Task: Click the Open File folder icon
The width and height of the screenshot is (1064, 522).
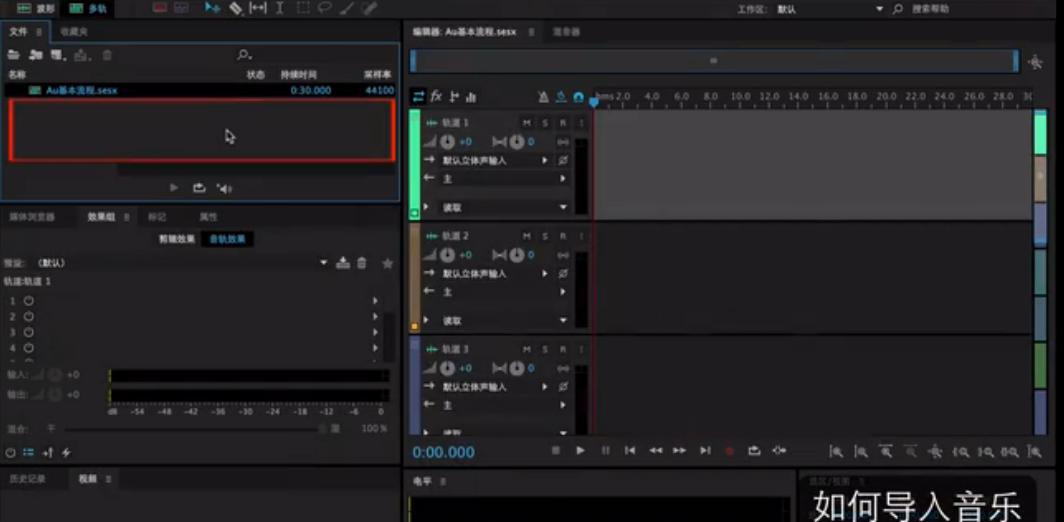Action: pyautogui.click(x=14, y=54)
